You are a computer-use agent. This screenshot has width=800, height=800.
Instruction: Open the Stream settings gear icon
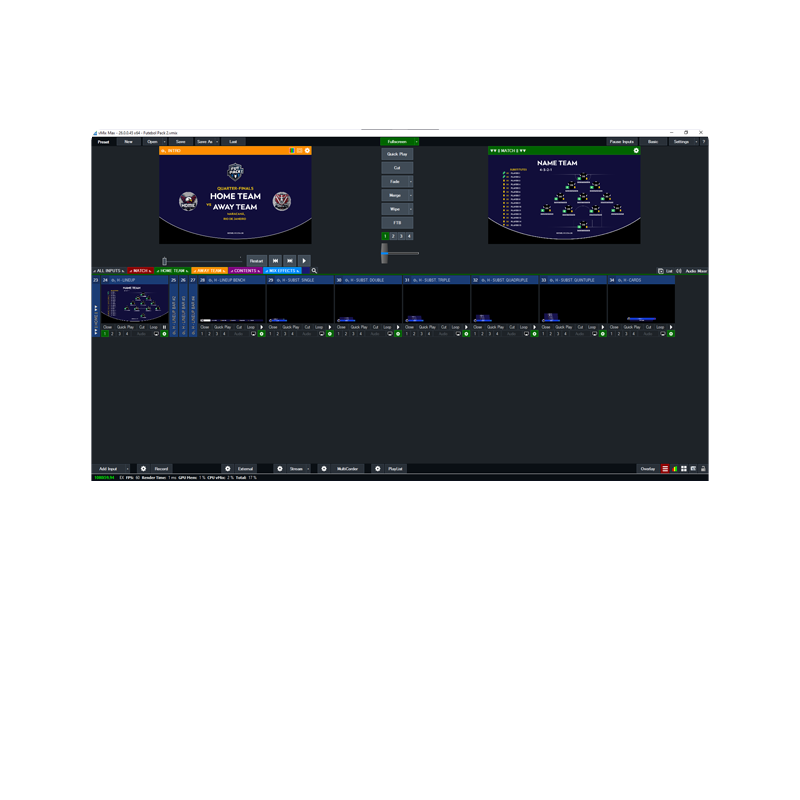click(x=279, y=468)
